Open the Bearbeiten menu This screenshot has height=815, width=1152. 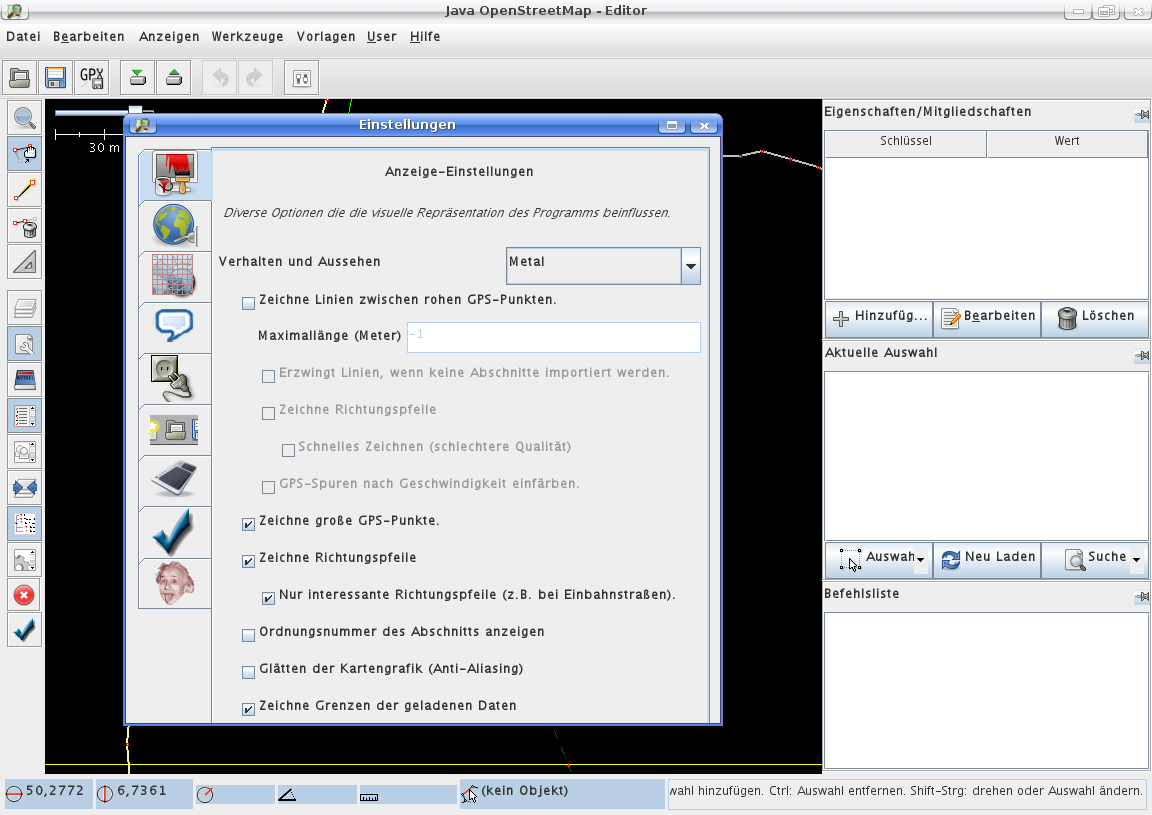[x=89, y=37]
